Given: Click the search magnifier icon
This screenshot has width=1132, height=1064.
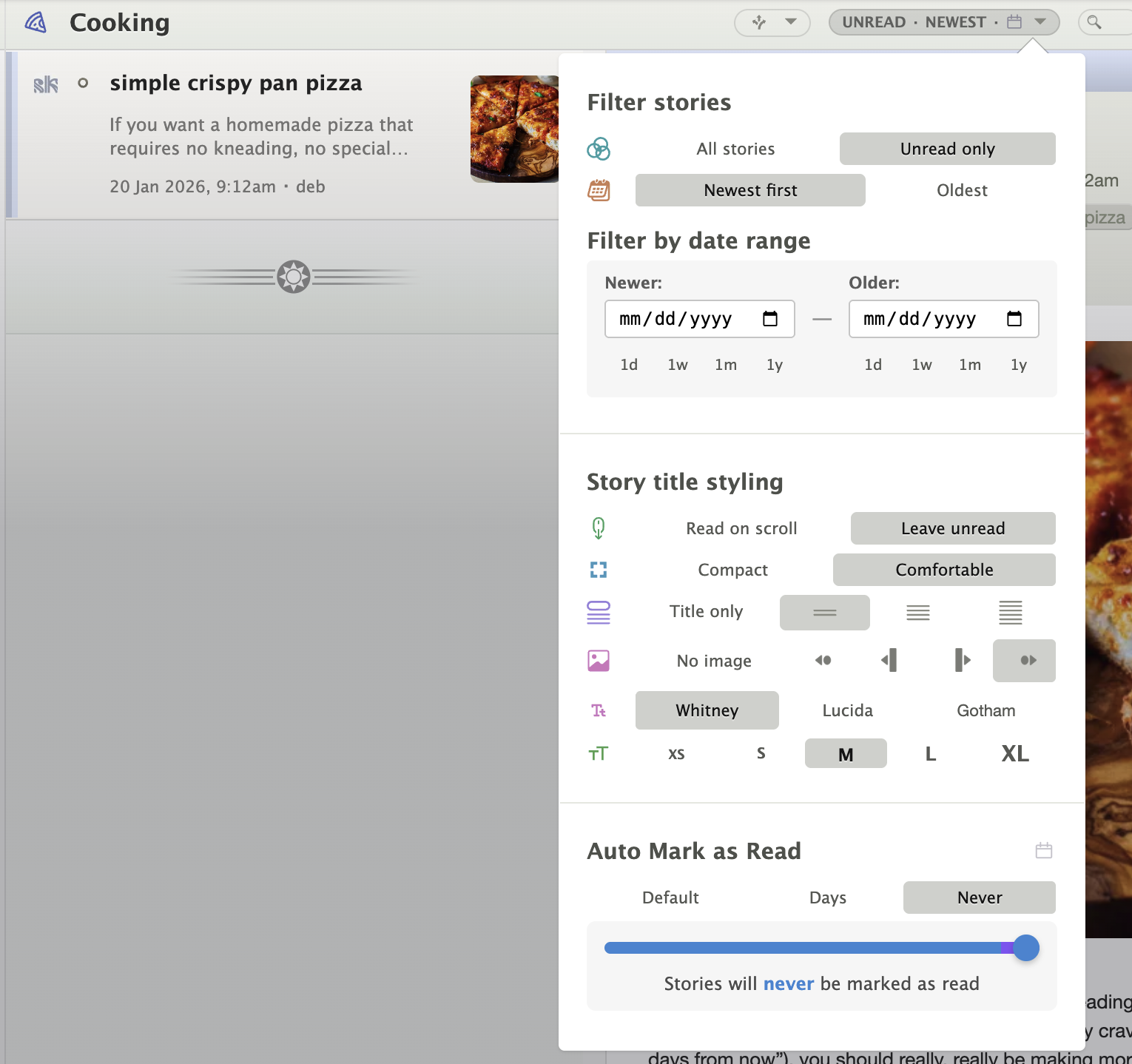Looking at the screenshot, I should (x=1094, y=22).
